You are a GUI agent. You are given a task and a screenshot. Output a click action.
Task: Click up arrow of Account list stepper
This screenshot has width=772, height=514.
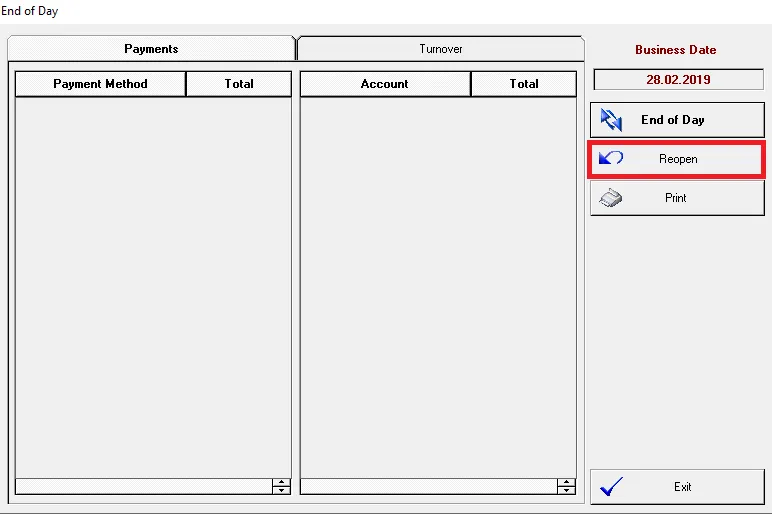tap(566, 482)
